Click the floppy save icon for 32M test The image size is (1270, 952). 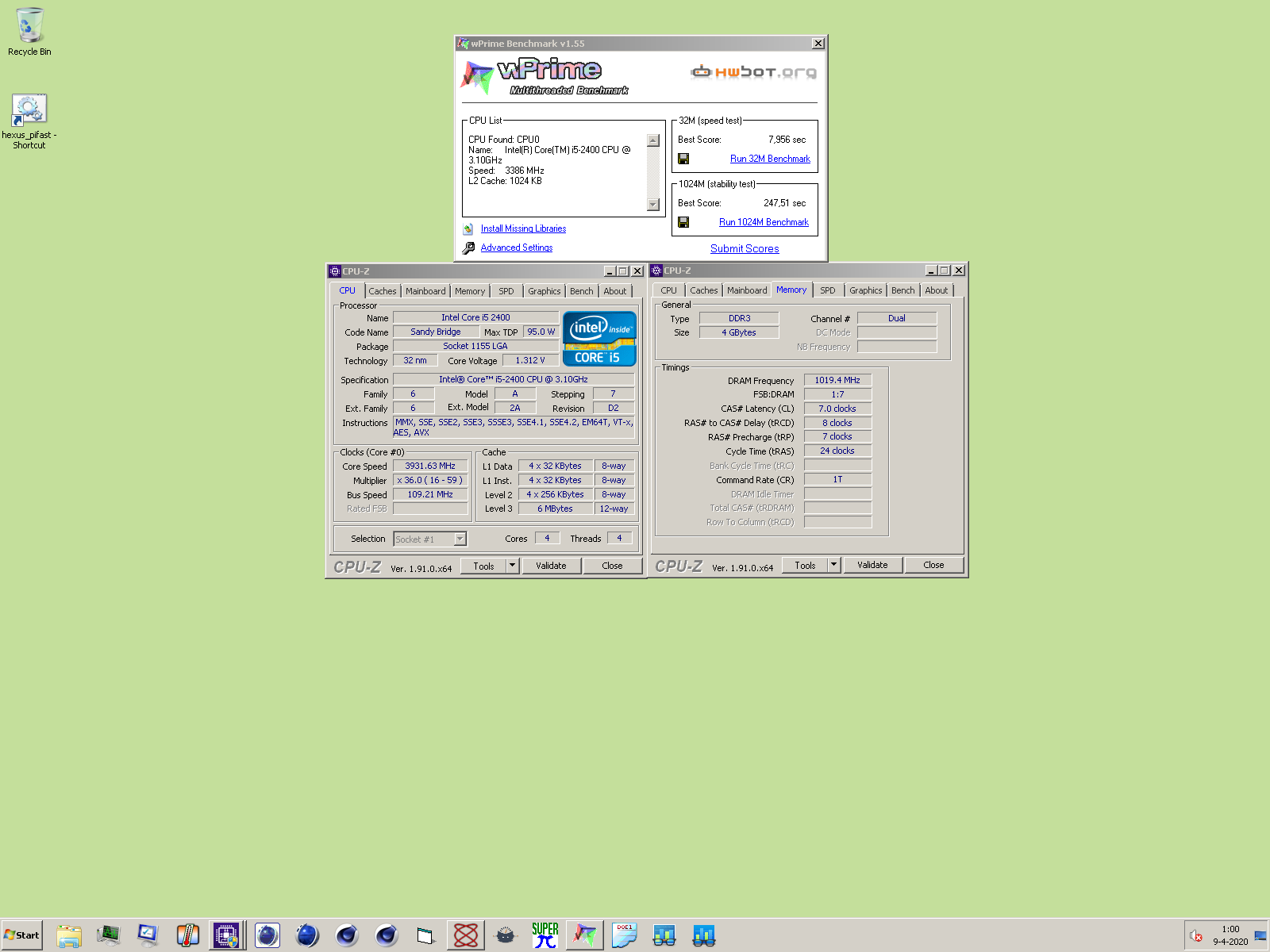tap(683, 159)
